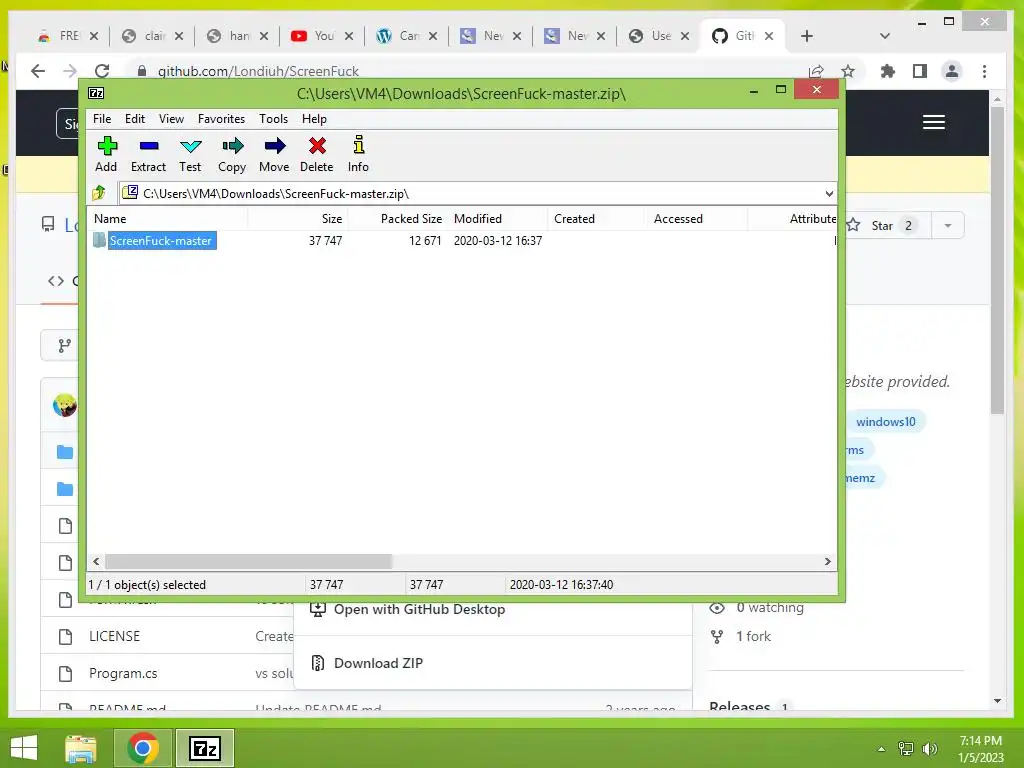This screenshot has width=1024, height=768.
Task: Click the horizontal scrollbar thumb in 7-Zip
Action: coord(248,562)
